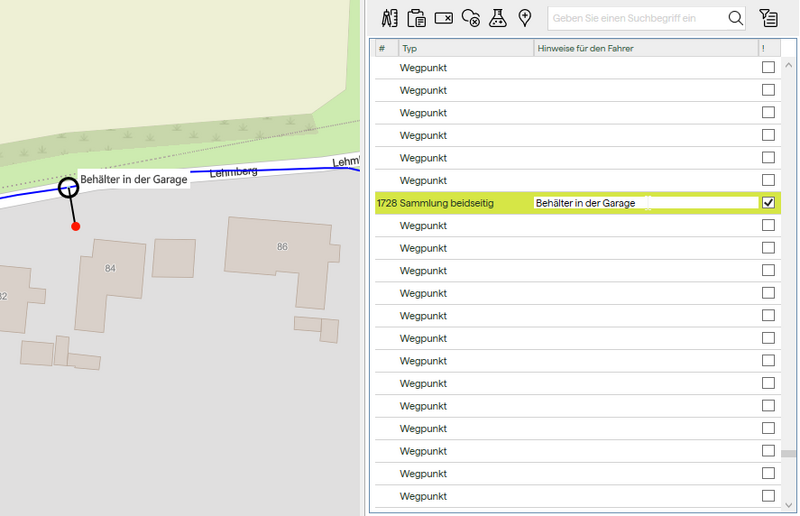The height and width of the screenshot is (516, 800).
Task: Click the 'Behälter in der Garage' map label
Action: point(134,179)
